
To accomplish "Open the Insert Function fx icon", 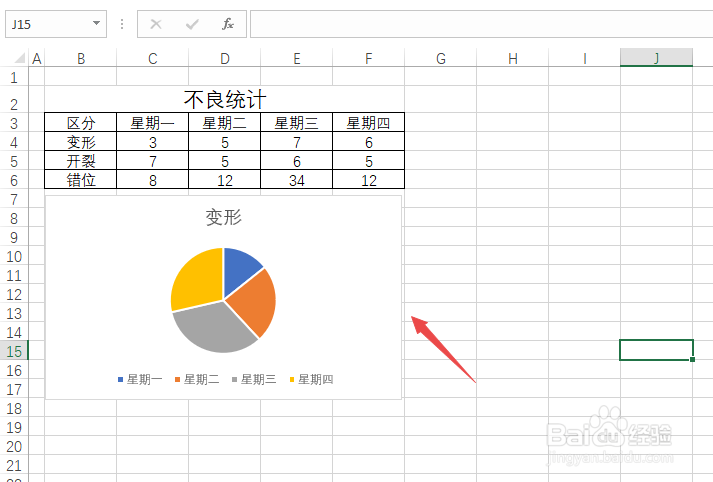I will 227,24.
